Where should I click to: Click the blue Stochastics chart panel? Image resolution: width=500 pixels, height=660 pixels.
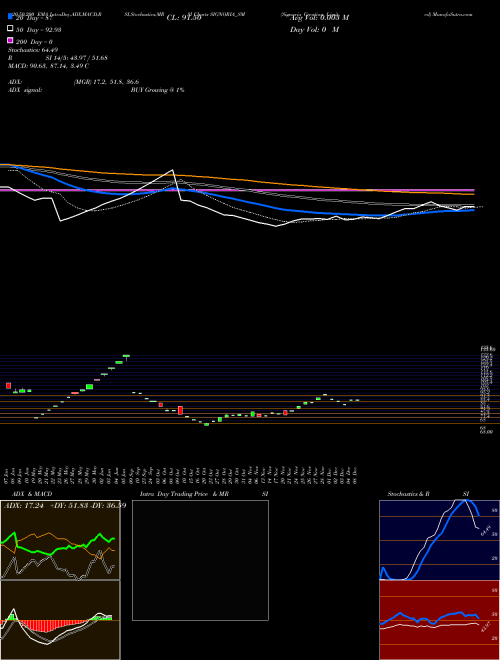pos(439,540)
